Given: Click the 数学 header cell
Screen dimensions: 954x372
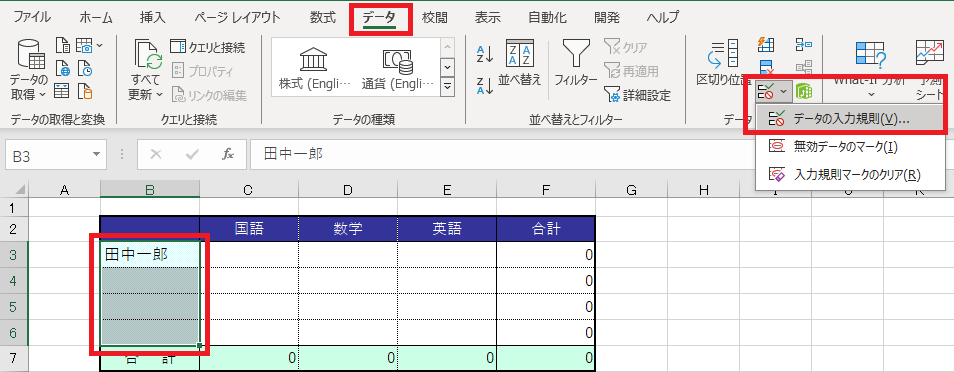Looking at the screenshot, I should [x=348, y=229].
